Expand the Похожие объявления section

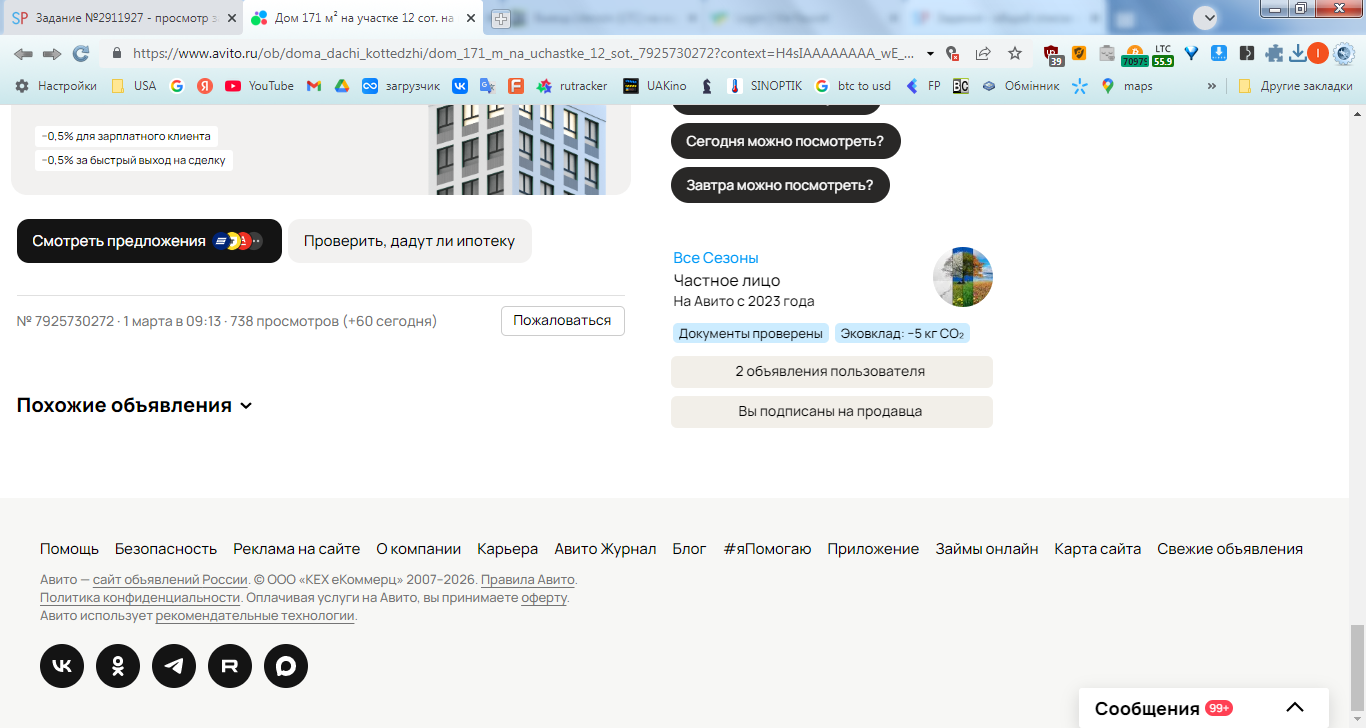(x=135, y=405)
